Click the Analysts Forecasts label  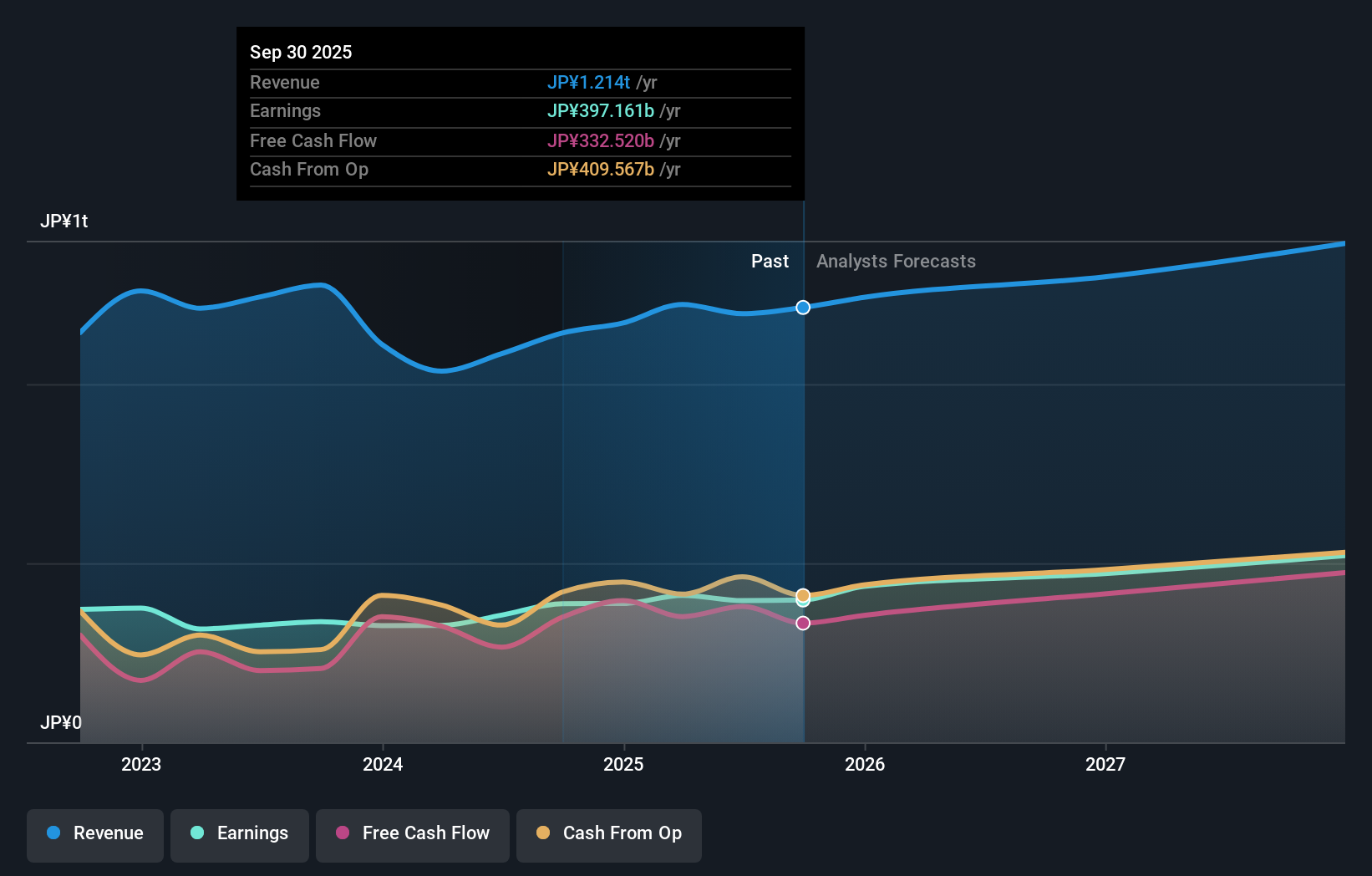895,261
